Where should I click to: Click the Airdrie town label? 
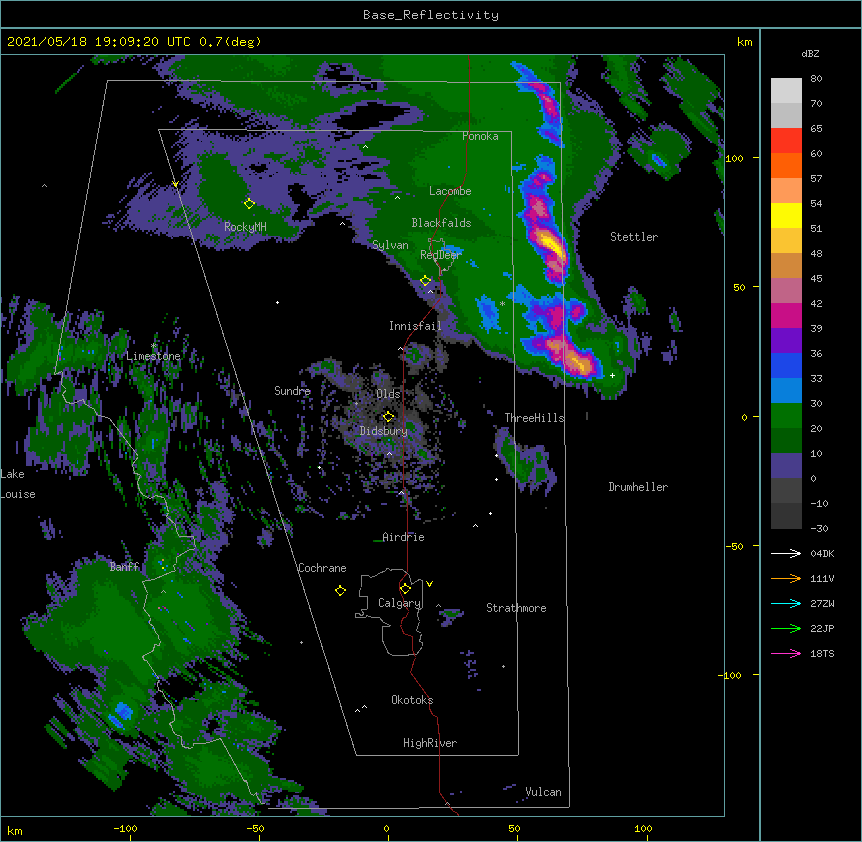click(x=404, y=537)
